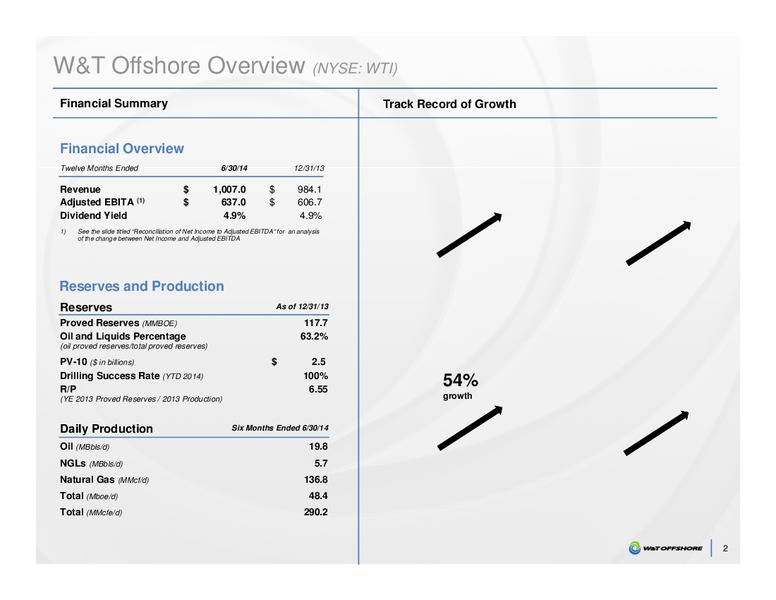Click the 63.2% value
Image resolution: width=776 pixels, height=600 pixels.
(314, 336)
